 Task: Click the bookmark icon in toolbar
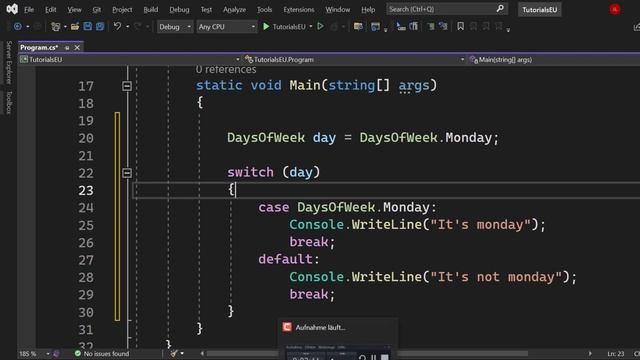pos(460,27)
